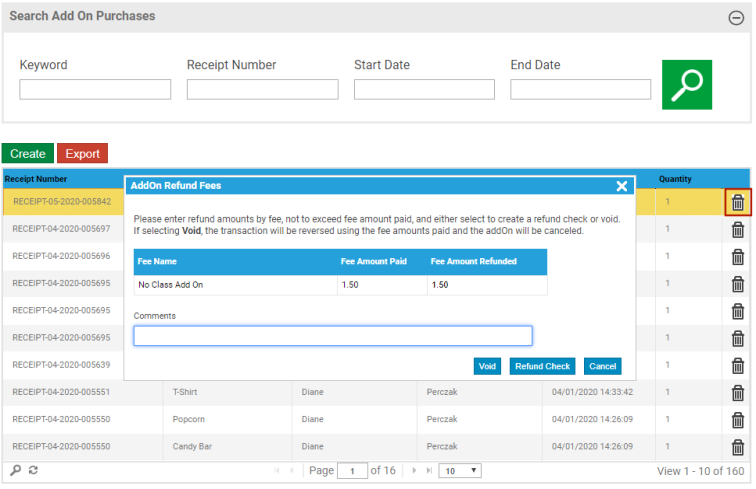Open the rows-per-page dropdown

461,470
